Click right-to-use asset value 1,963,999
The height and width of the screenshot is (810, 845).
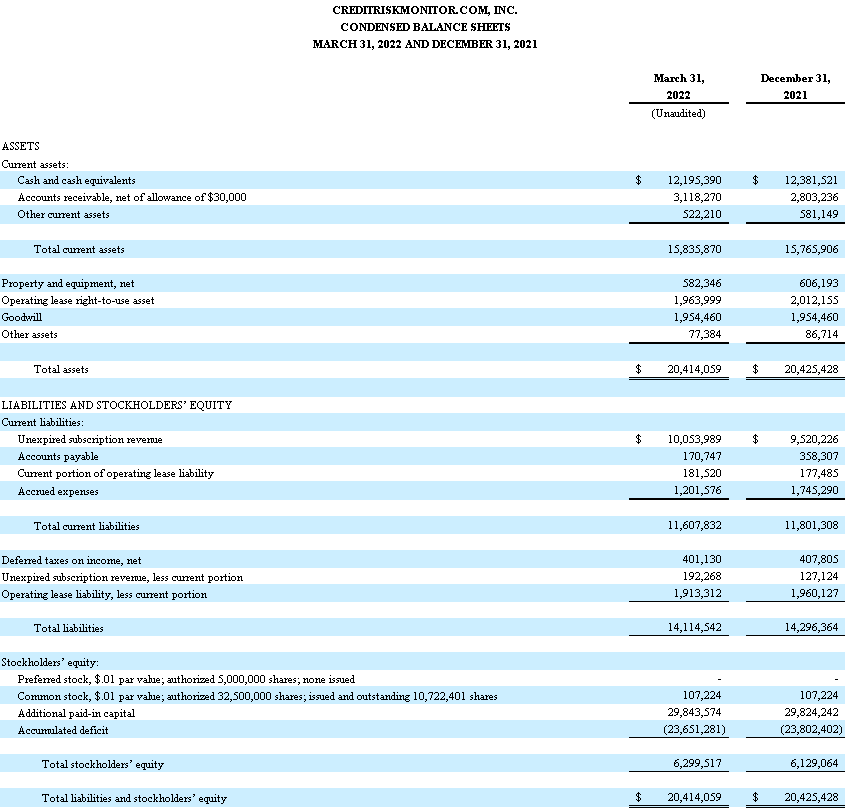[697, 301]
